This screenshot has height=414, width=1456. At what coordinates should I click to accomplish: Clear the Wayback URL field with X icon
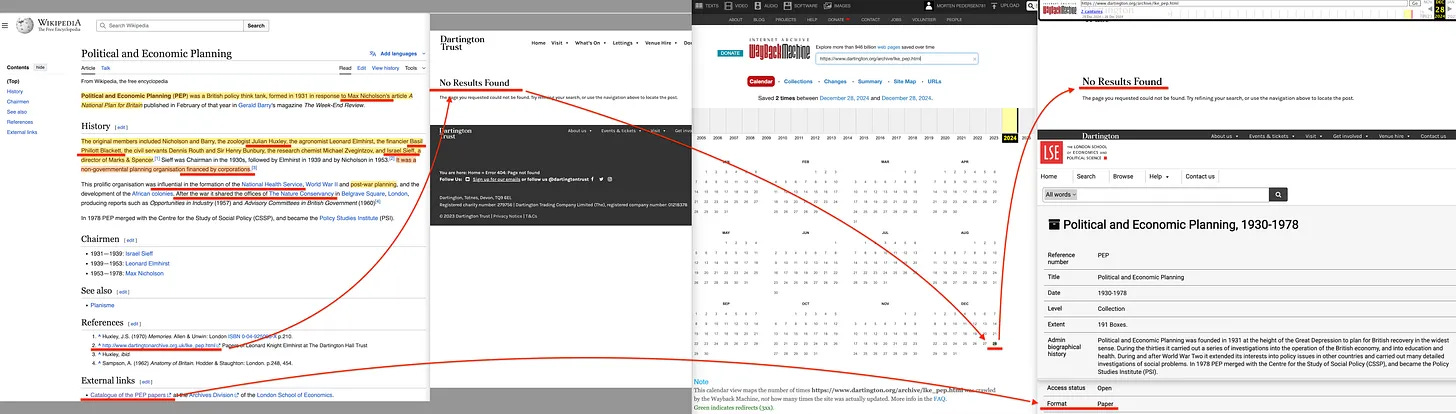(x=974, y=59)
